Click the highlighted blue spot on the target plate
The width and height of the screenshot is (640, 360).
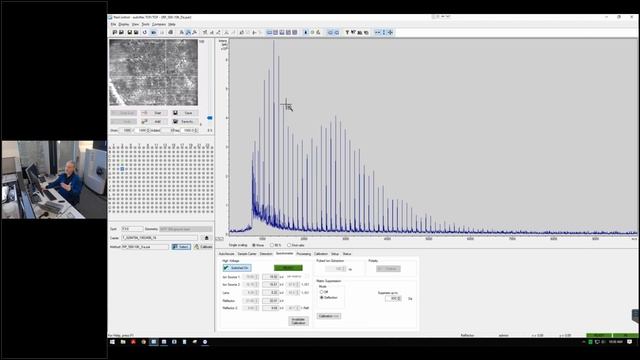tap(122, 169)
